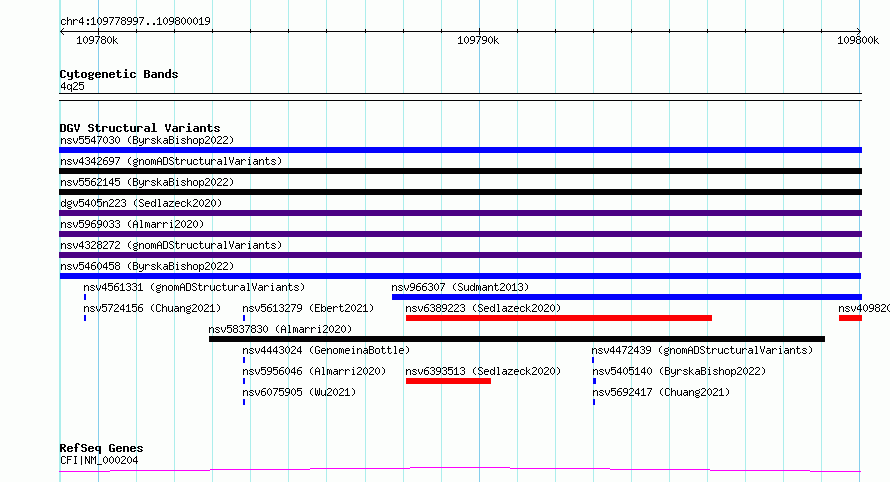Click the 109780k ruler label
Screen dimensions: 890x482
pyautogui.click(x=97, y=40)
